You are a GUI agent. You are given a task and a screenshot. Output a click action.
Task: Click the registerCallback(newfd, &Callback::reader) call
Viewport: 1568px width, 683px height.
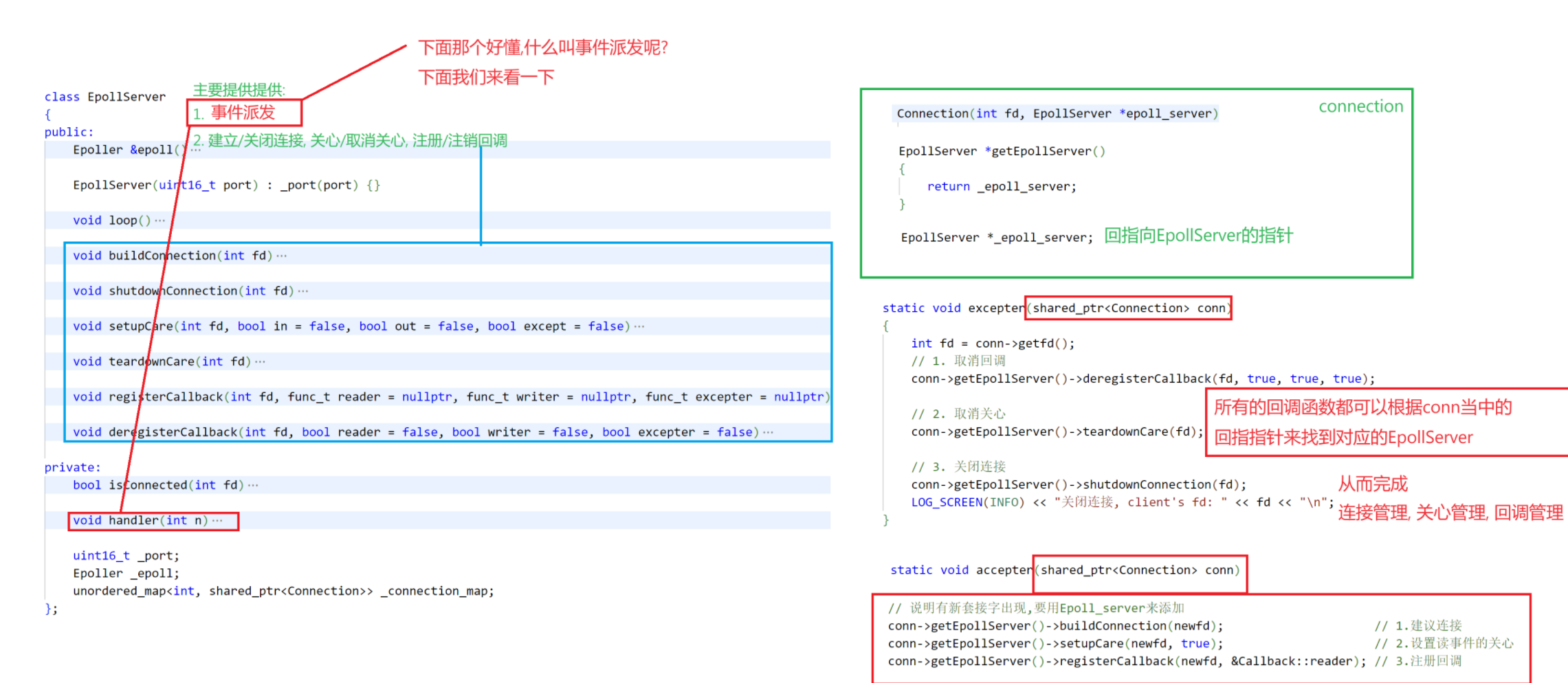point(1127,662)
